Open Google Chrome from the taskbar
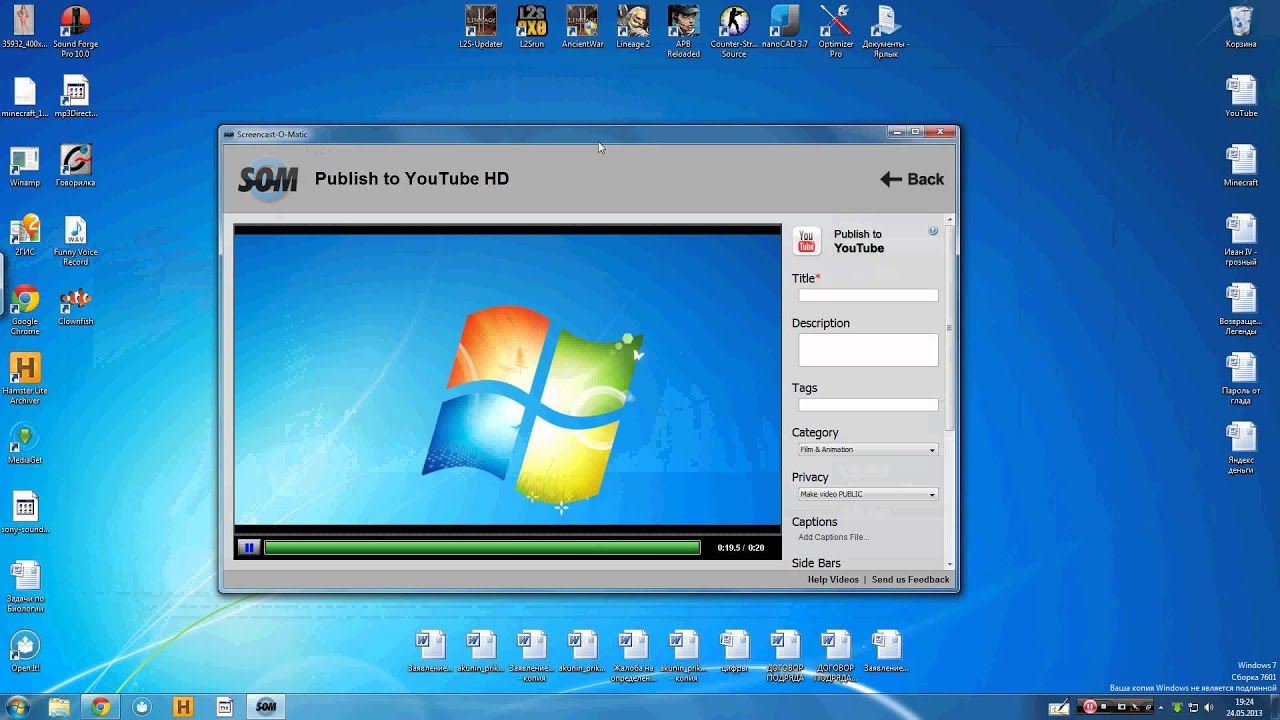 point(100,707)
